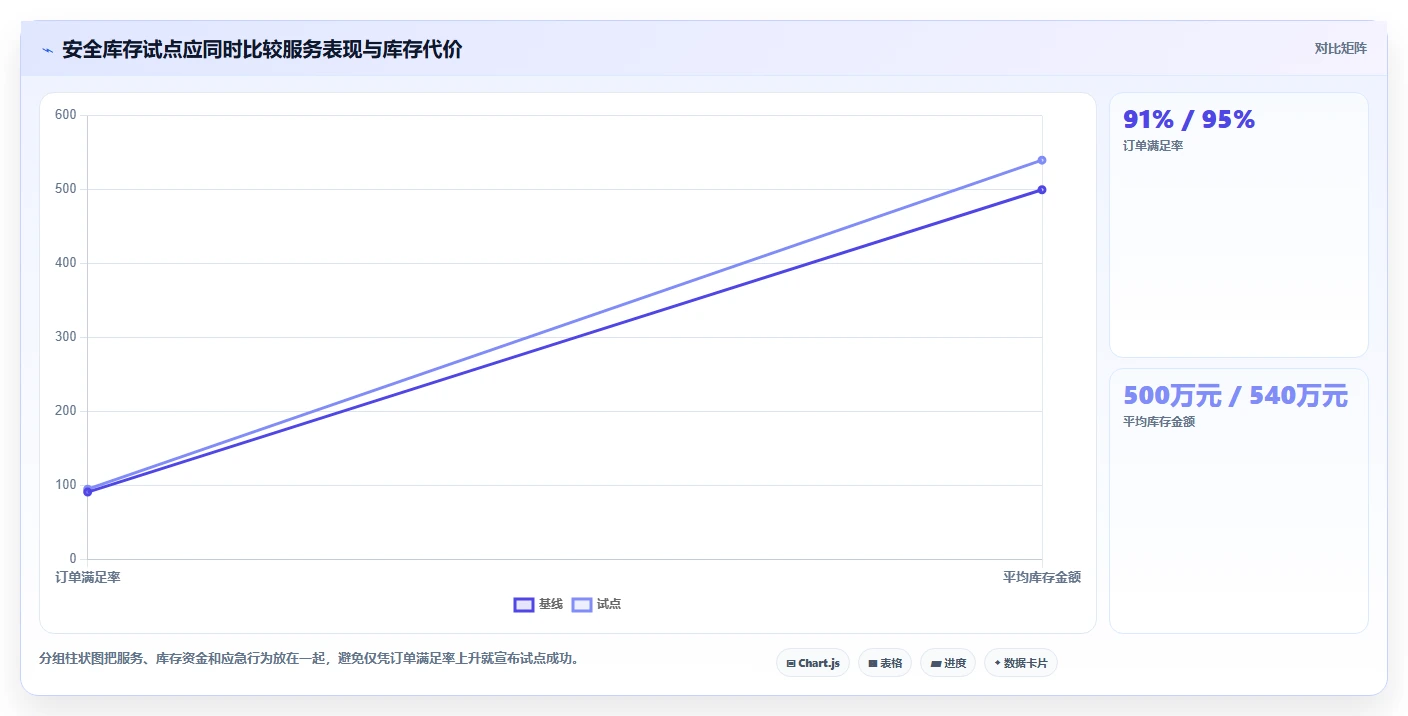Select the 数据卡片 tag button

click(1021, 663)
